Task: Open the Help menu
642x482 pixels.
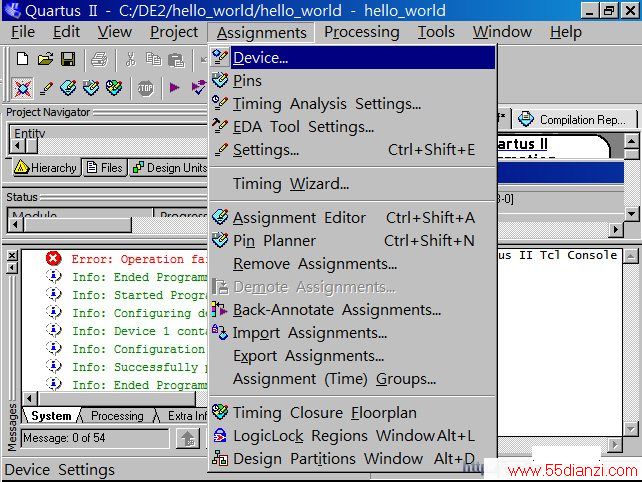Action: click(566, 32)
